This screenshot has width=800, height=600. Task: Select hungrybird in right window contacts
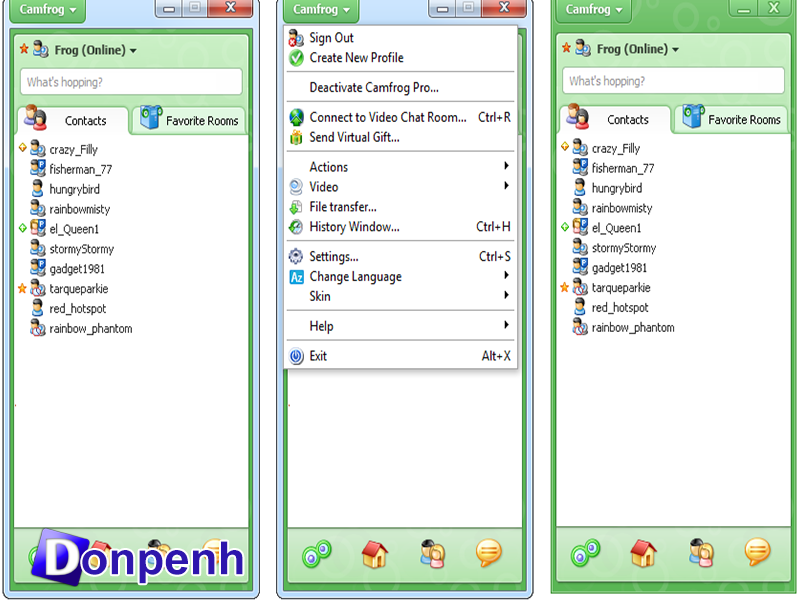pyautogui.click(x=617, y=188)
